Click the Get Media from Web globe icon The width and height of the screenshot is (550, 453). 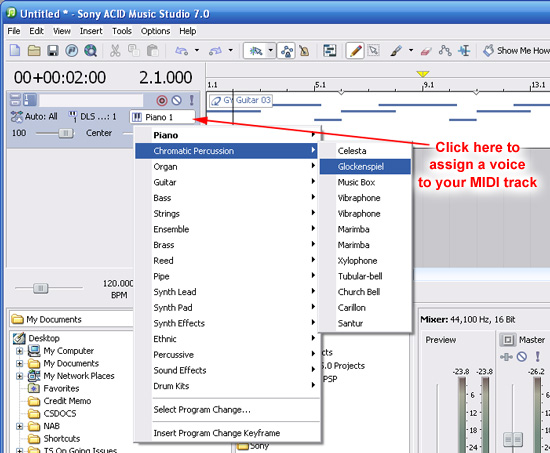coord(90,51)
